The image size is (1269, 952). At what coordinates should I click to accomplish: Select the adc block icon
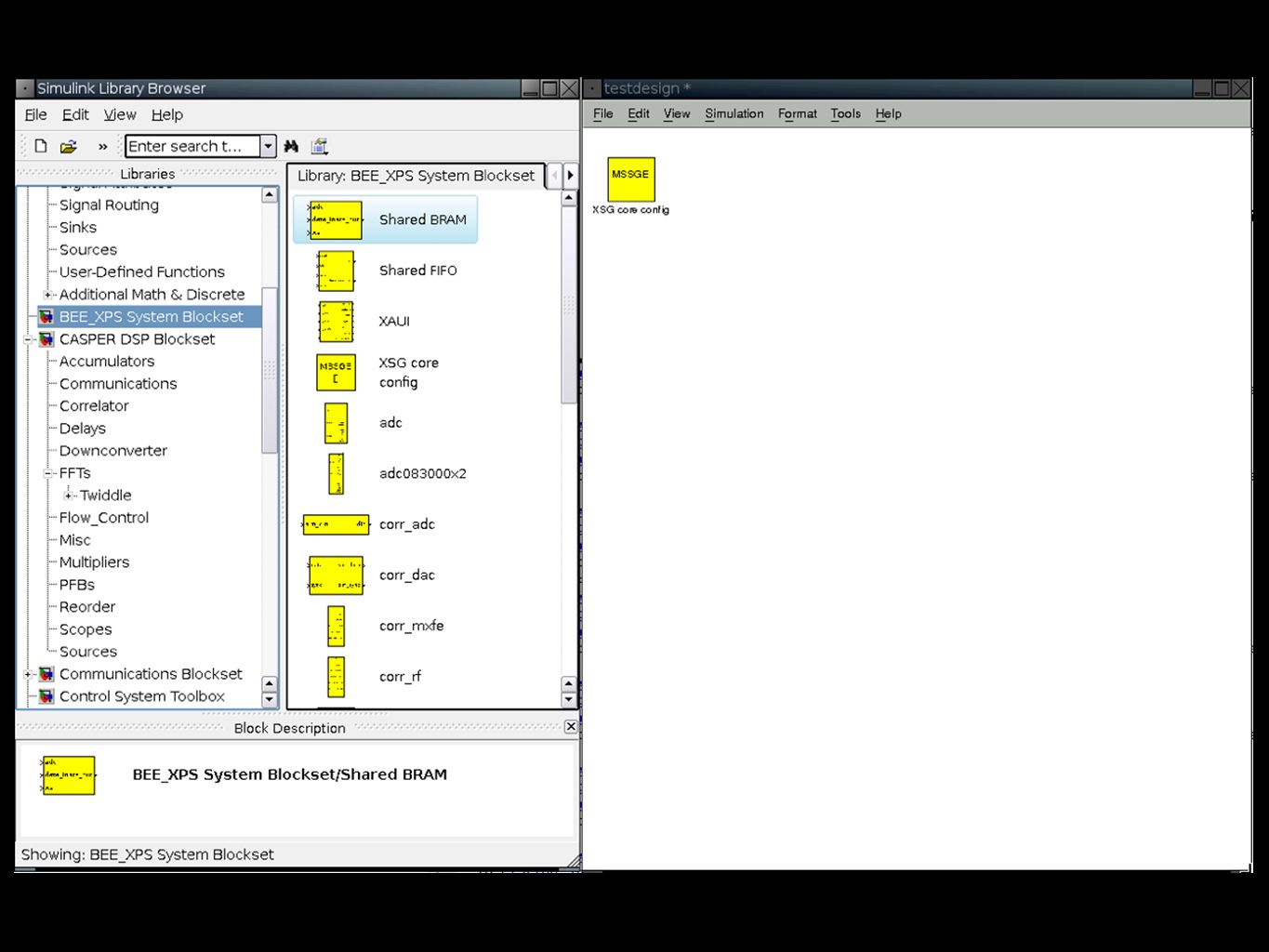point(336,423)
